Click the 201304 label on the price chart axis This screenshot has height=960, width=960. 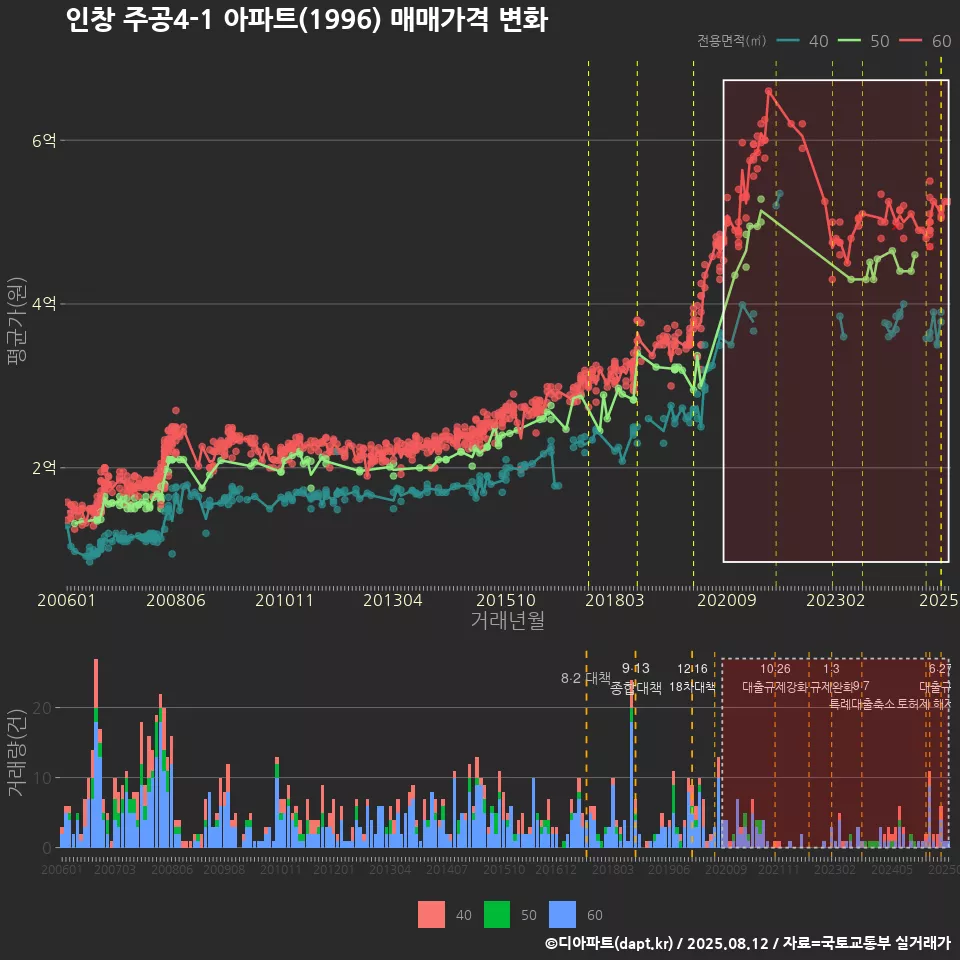point(392,600)
